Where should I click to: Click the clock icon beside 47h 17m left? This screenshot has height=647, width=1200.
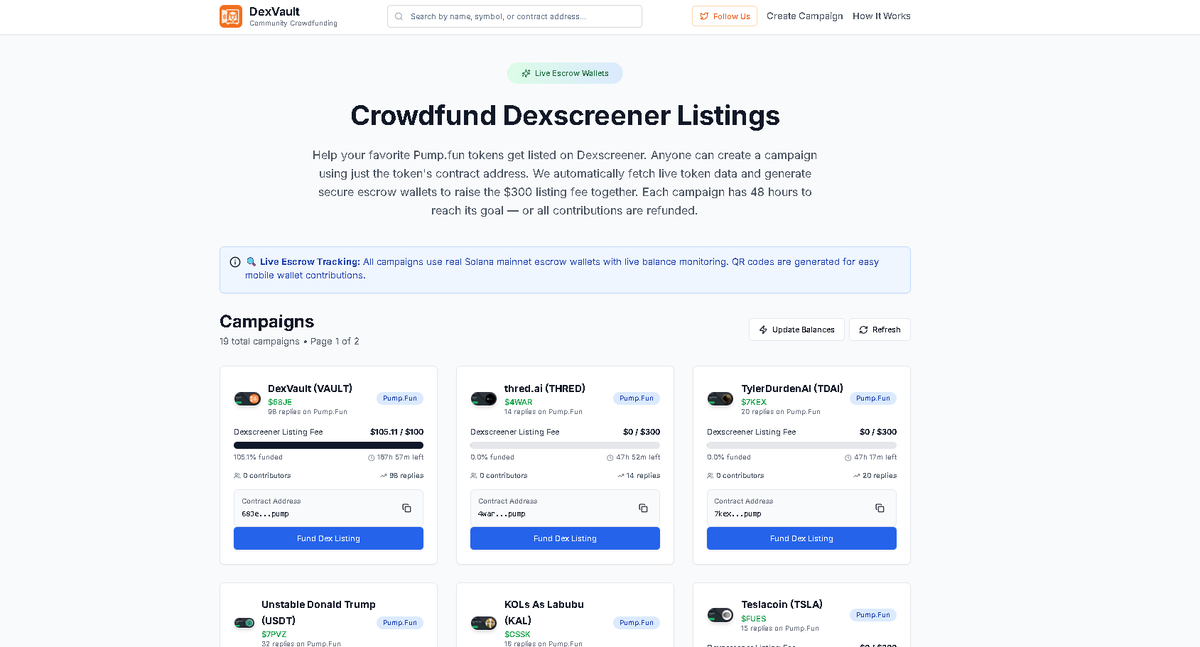(846, 457)
